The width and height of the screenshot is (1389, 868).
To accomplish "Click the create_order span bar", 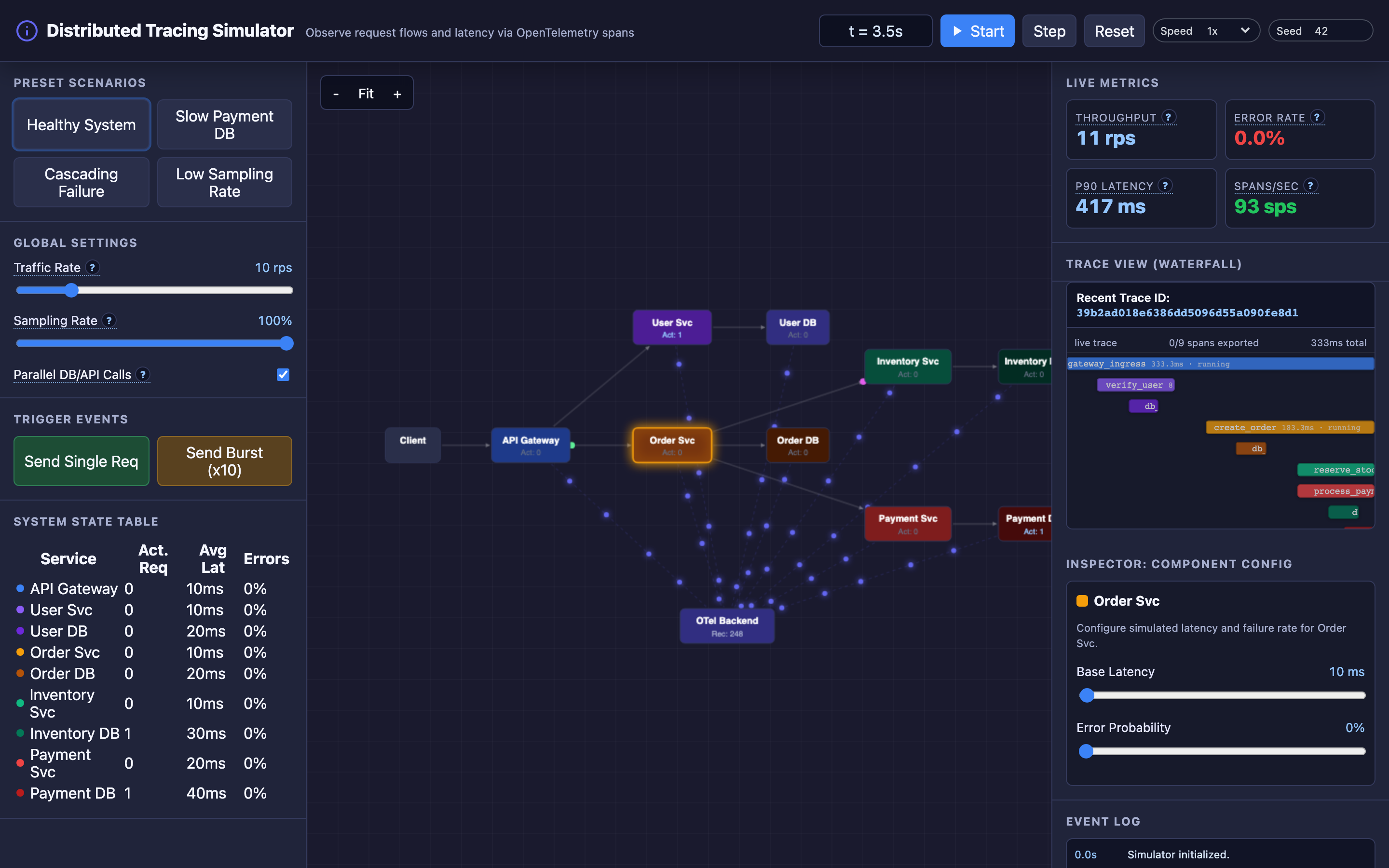I will [1290, 428].
